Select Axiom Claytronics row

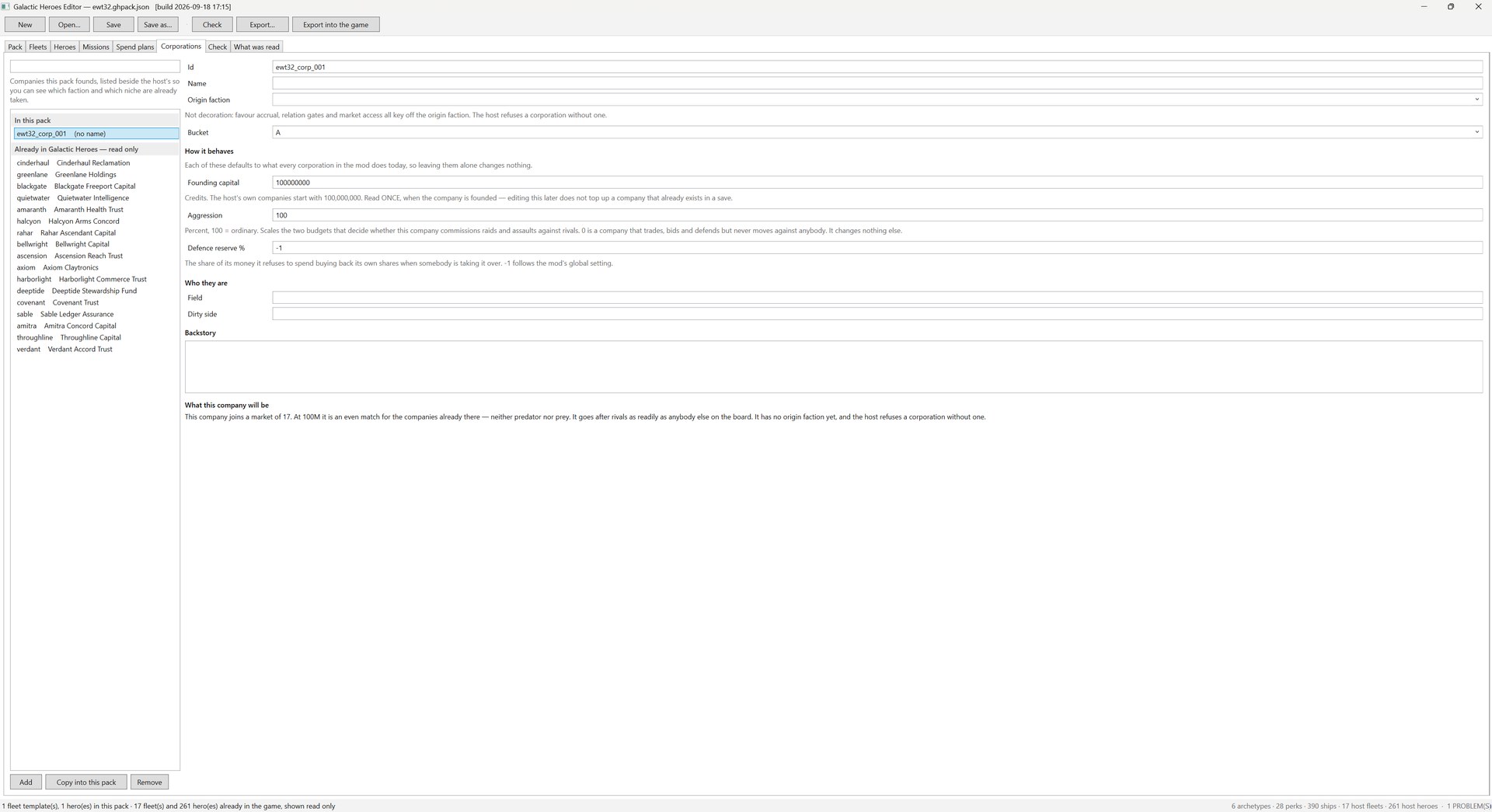click(x=96, y=267)
